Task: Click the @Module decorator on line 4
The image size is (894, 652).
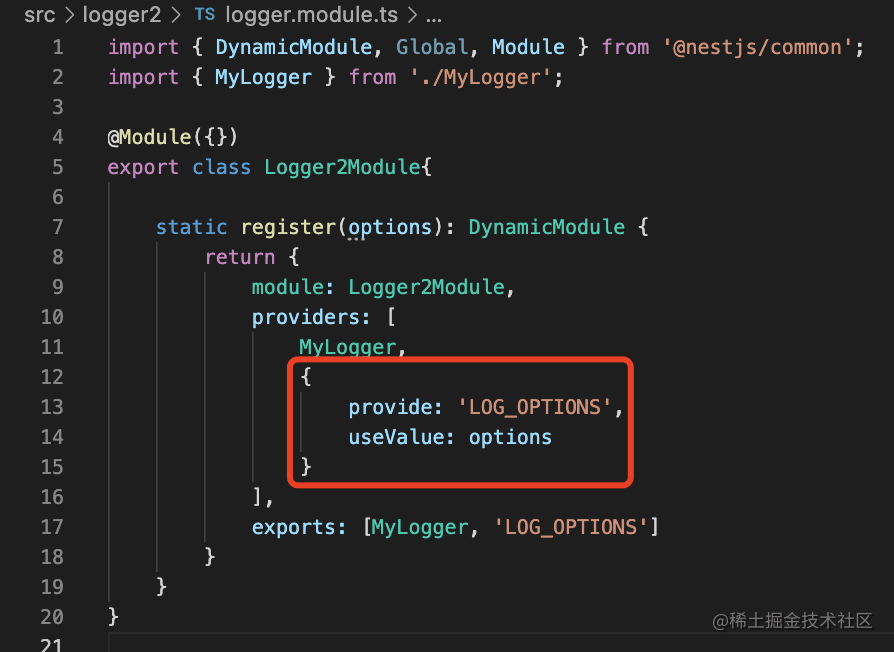Action: tap(149, 137)
